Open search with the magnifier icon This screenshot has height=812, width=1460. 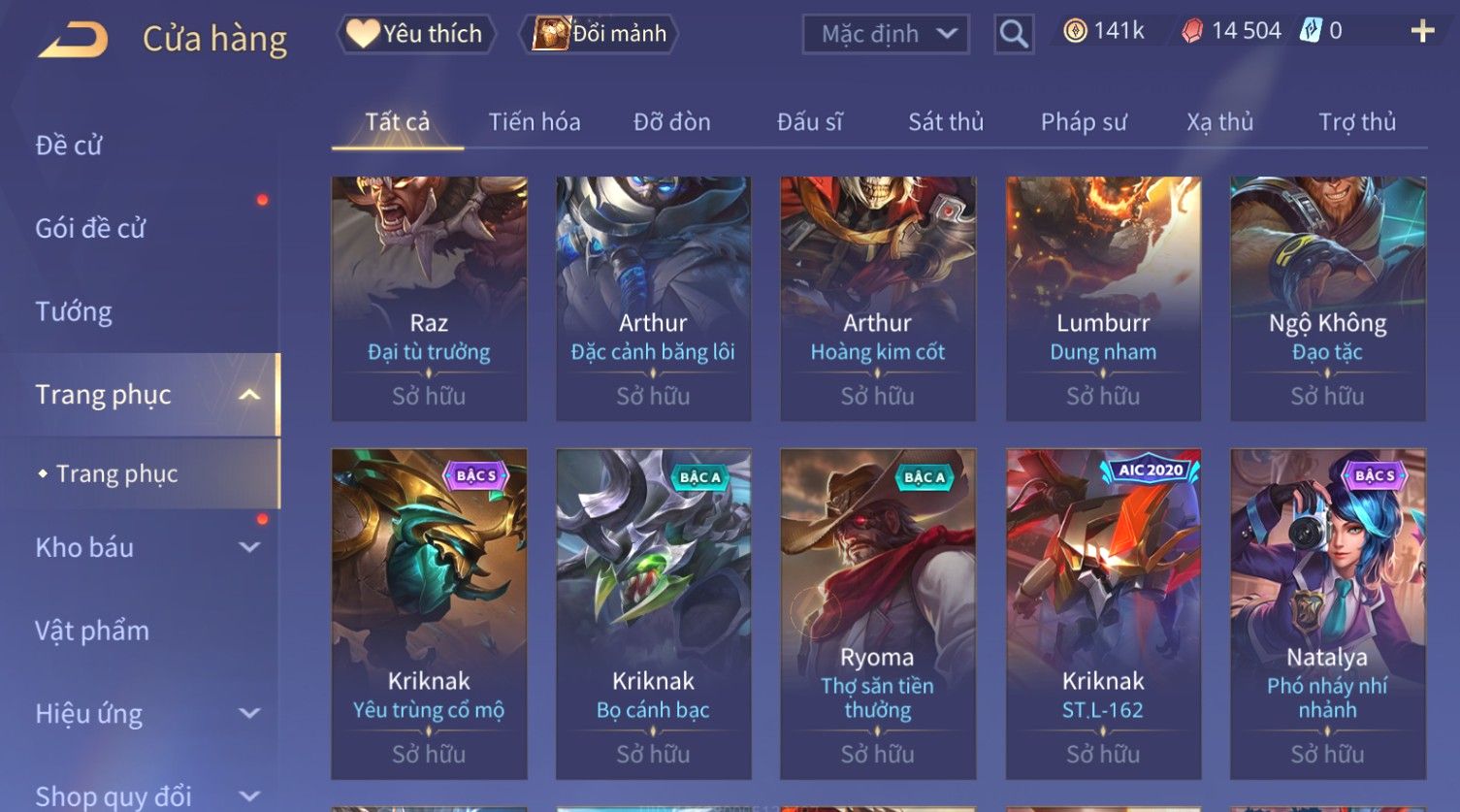click(x=1014, y=34)
